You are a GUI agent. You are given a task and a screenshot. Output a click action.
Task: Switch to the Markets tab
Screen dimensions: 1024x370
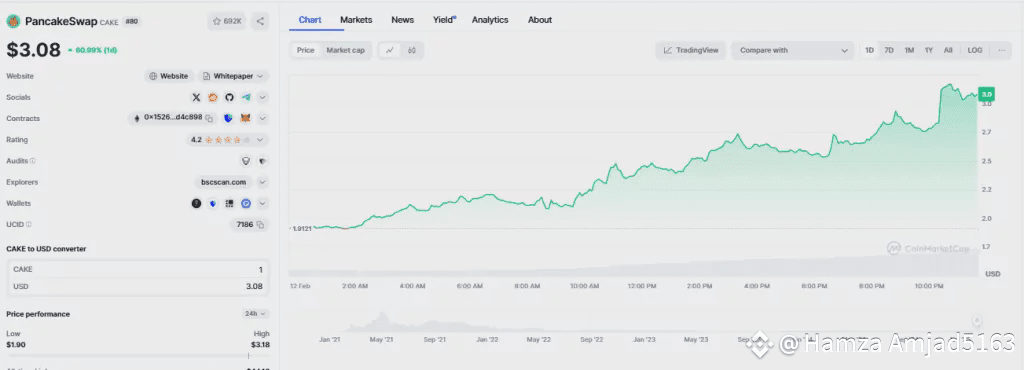pyautogui.click(x=356, y=20)
